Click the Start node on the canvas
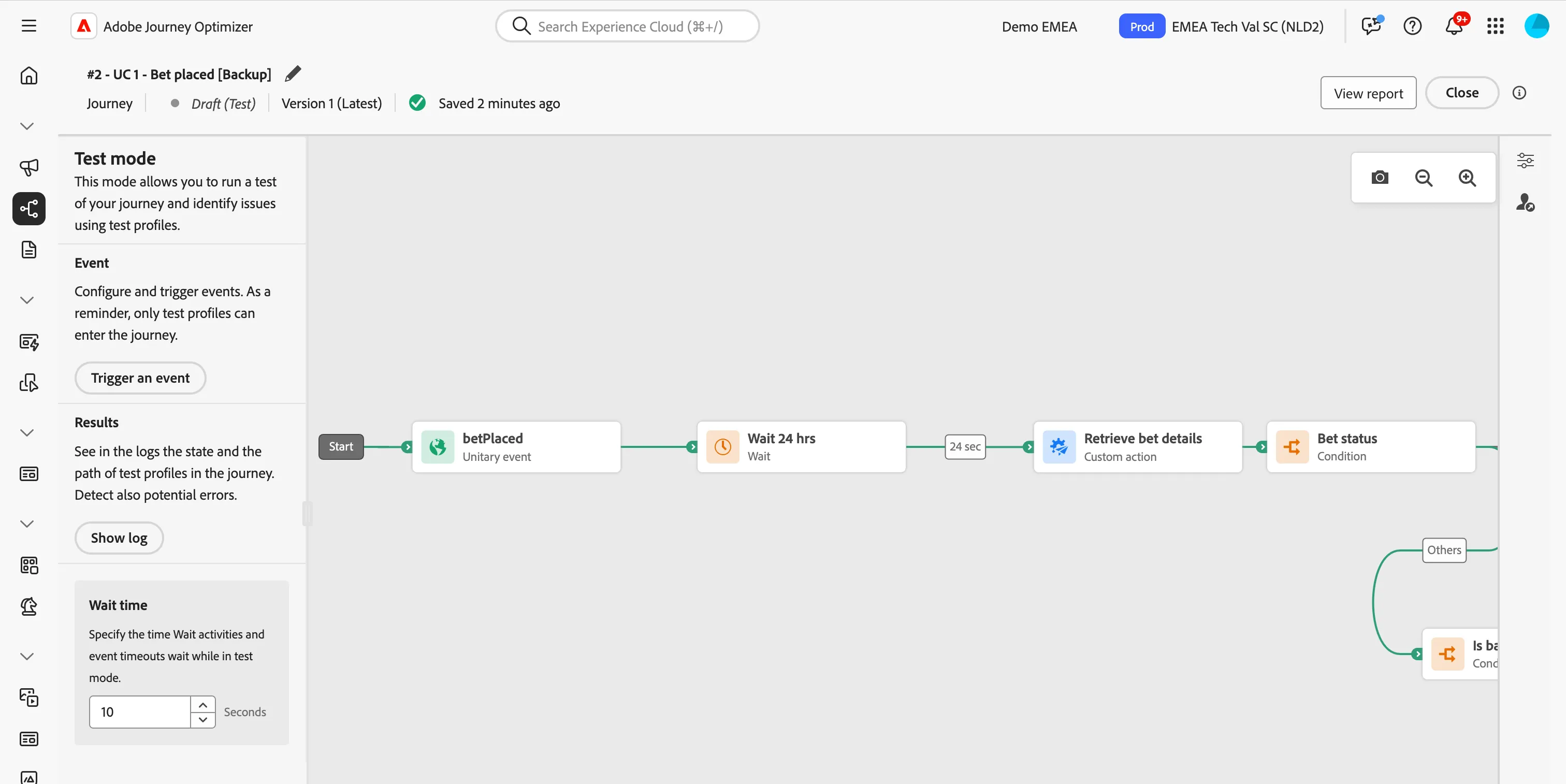This screenshot has width=1566, height=784. point(341,447)
